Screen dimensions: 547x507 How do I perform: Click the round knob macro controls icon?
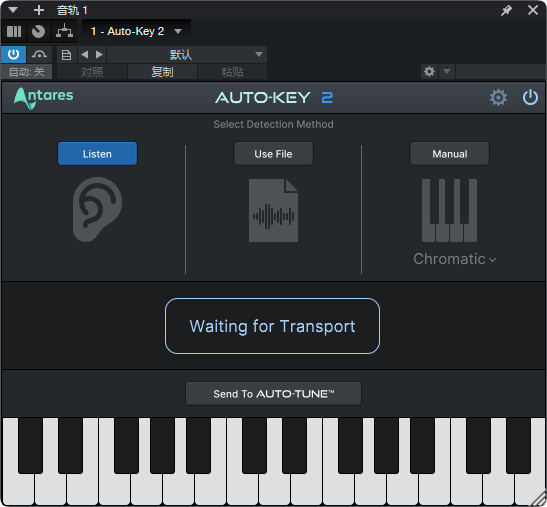coord(38,31)
